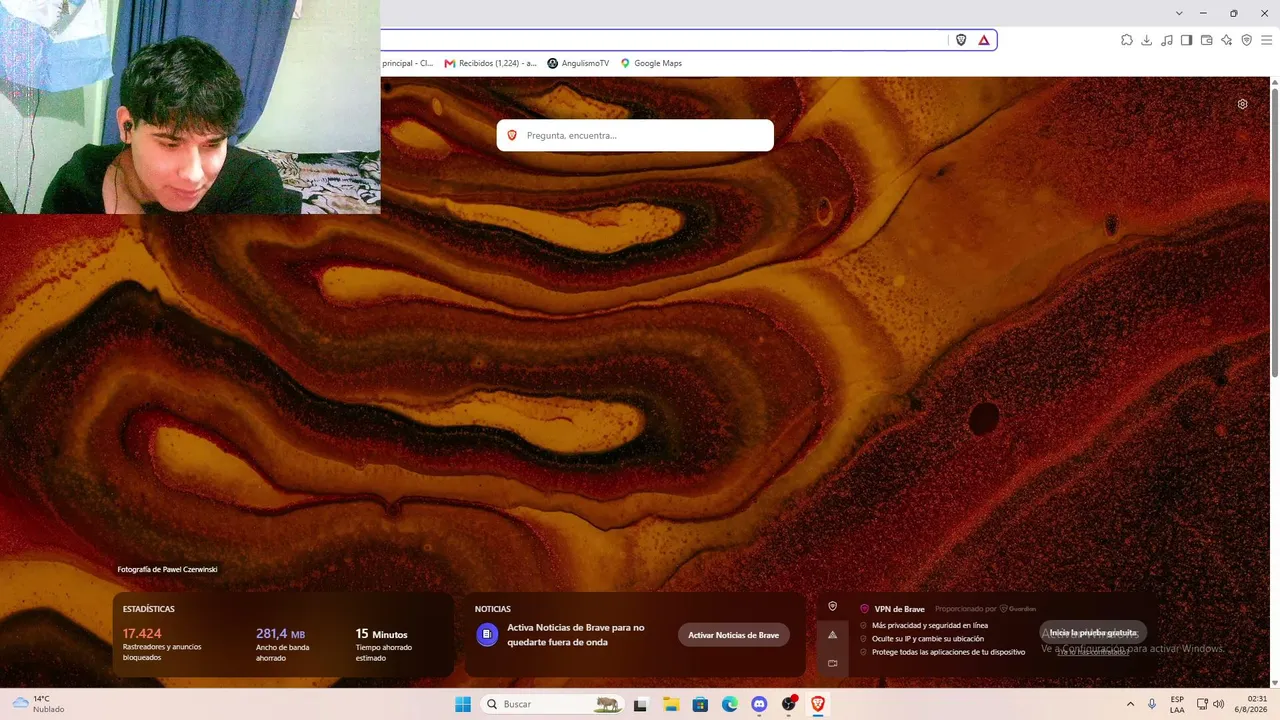Viewport: 1280px width, 720px height.
Task: Launch Microsoft Store from the taskbar
Action: (700, 704)
